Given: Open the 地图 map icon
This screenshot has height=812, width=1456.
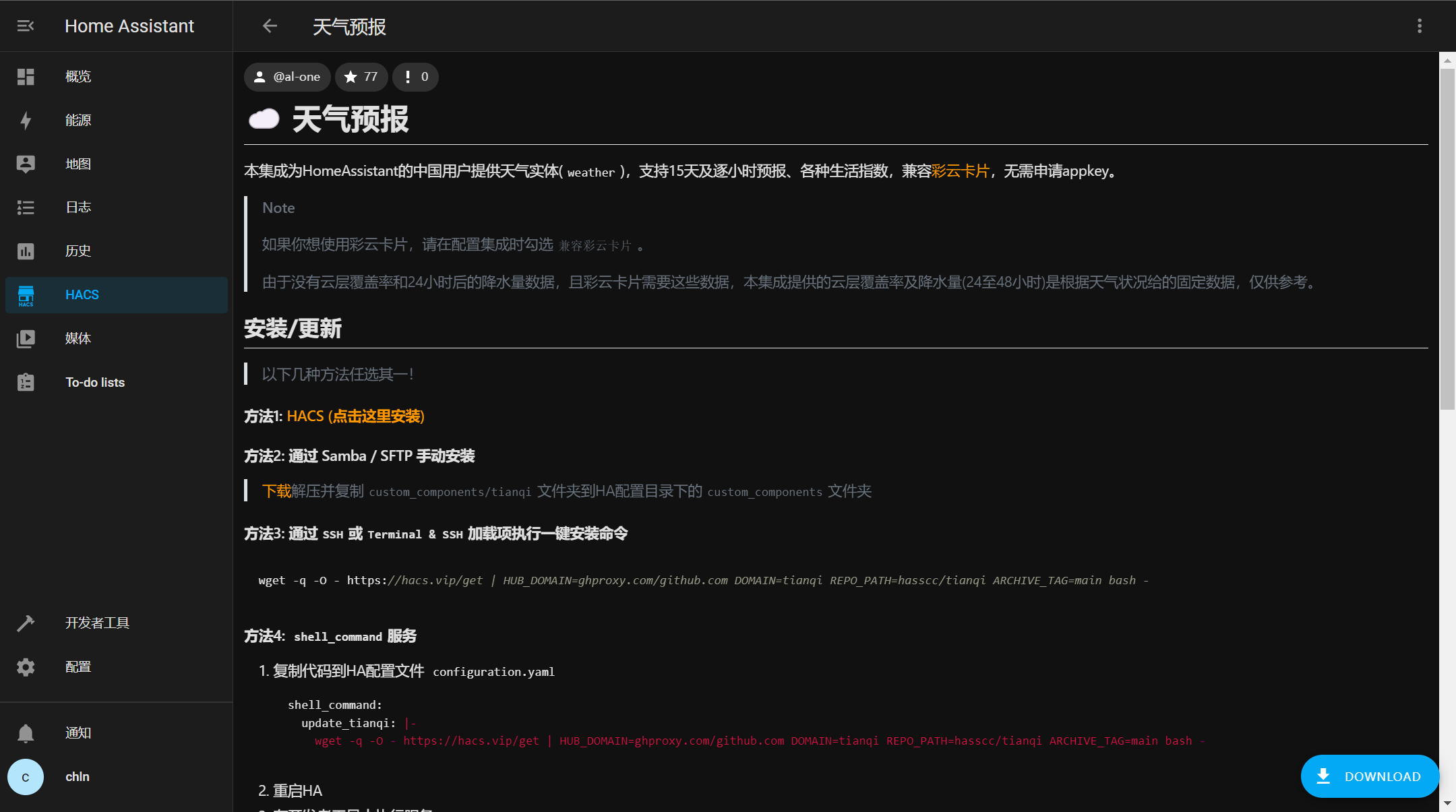Looking at the screenshot, I should 26,164.
